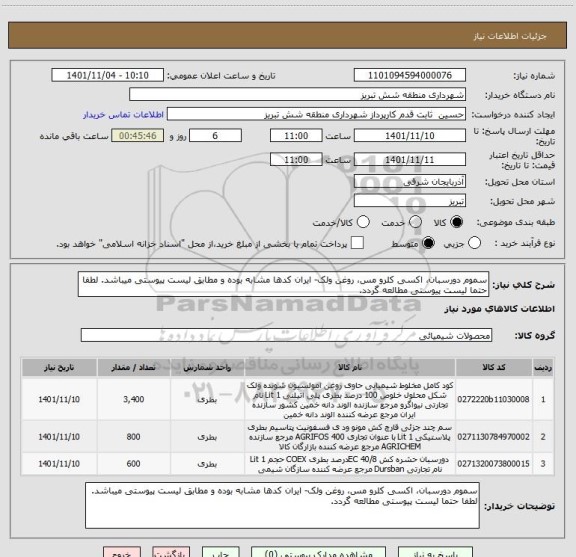Click the جزئیات اطلاعات نیاز header title
Image resolution: width=576 pixels, height=557 pixels.
coord(510,36)
